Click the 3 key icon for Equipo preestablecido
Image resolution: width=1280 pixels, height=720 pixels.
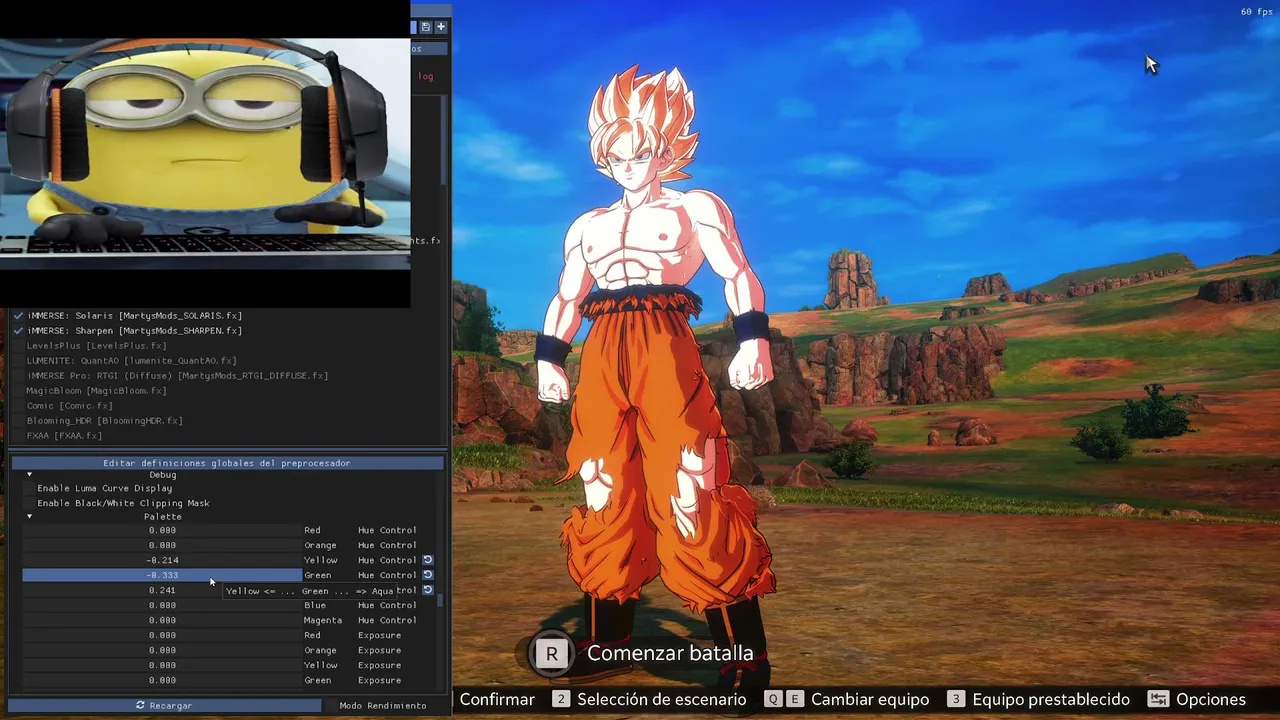956,699
